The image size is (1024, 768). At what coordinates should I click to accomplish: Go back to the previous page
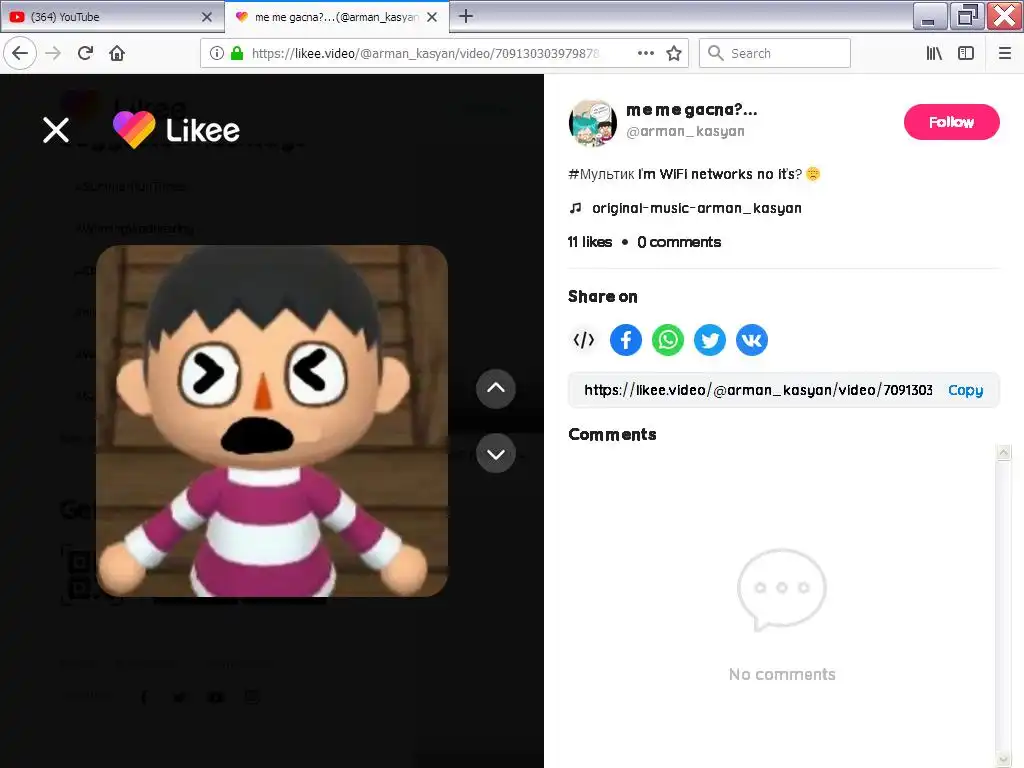20,53
